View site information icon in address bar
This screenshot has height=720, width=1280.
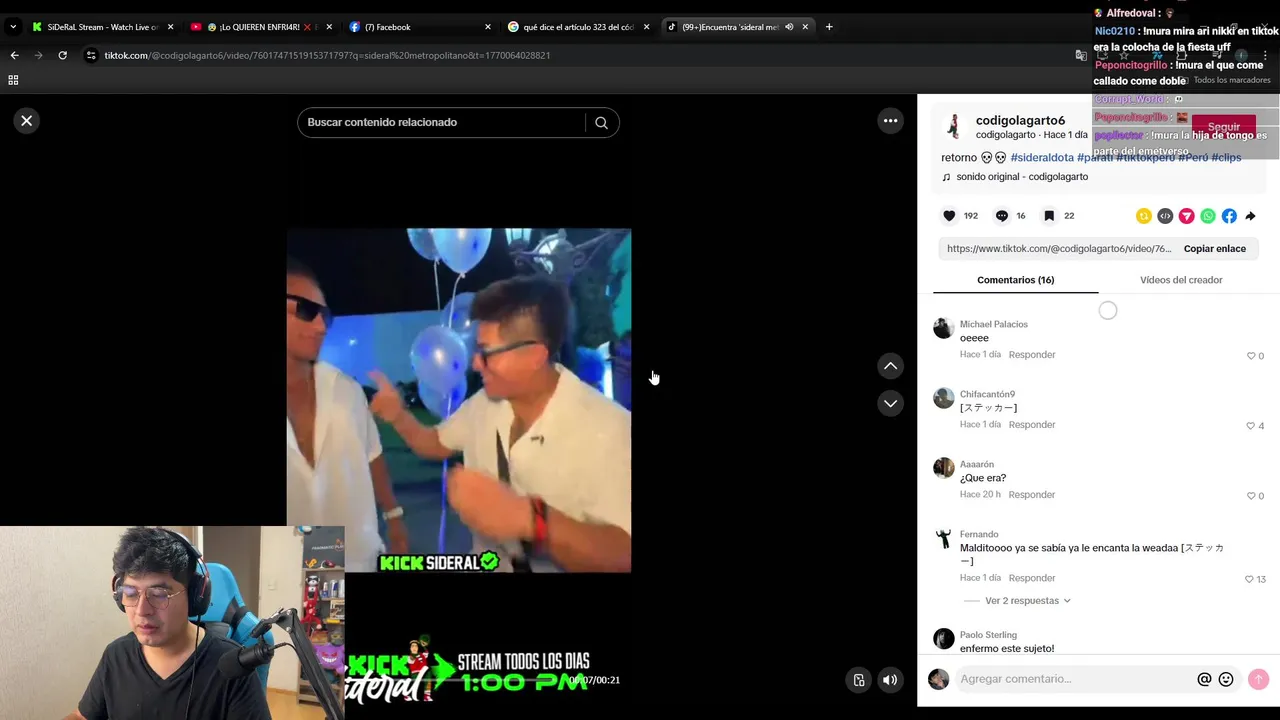91,55
